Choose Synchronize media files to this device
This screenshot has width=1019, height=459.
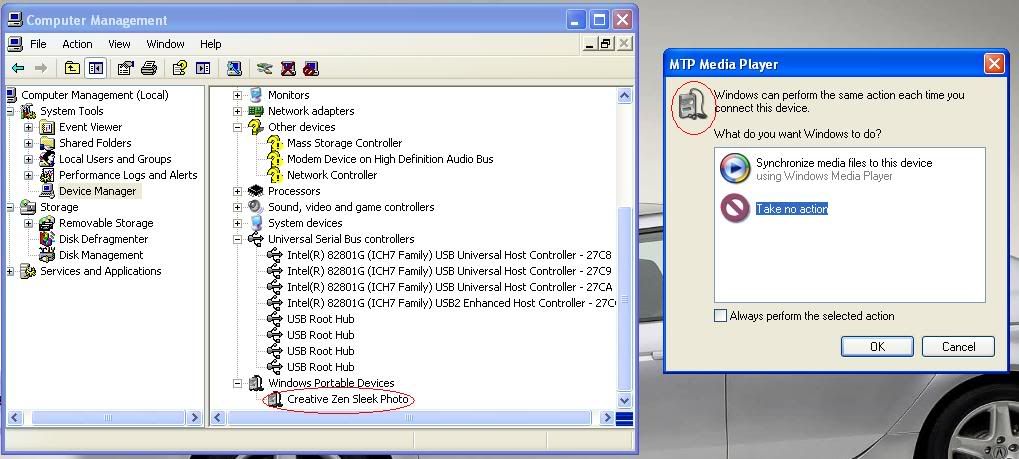pos(844,163)
